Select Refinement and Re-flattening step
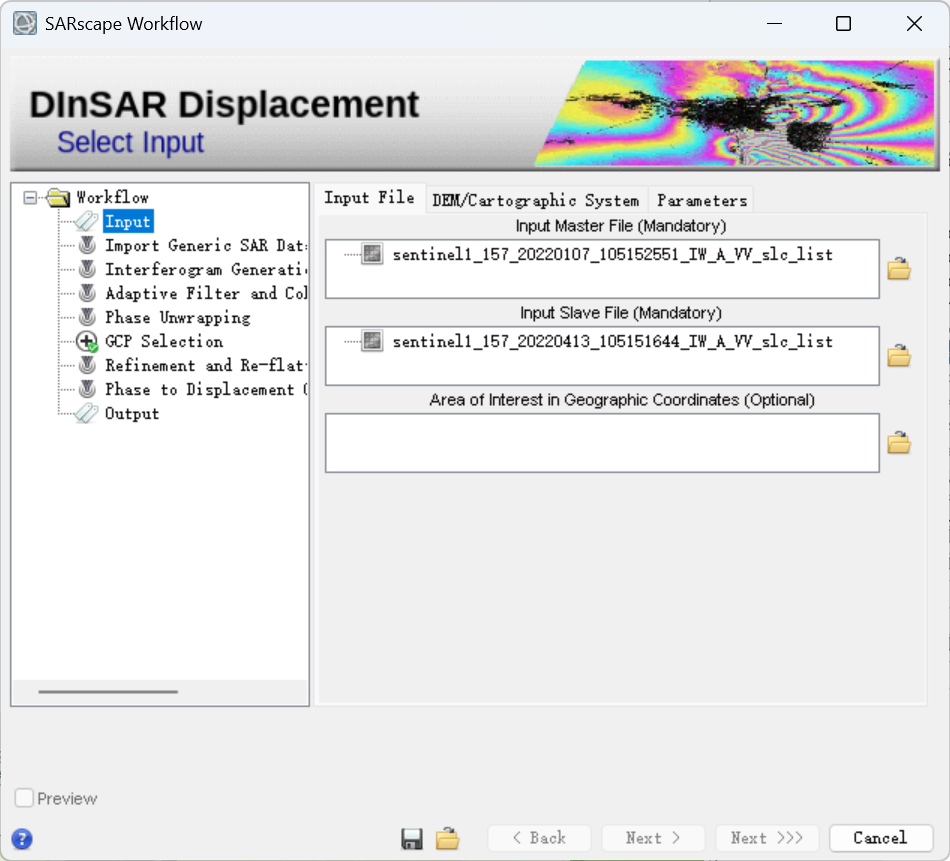Screen dimensions: 950x861 pos(205,365)
